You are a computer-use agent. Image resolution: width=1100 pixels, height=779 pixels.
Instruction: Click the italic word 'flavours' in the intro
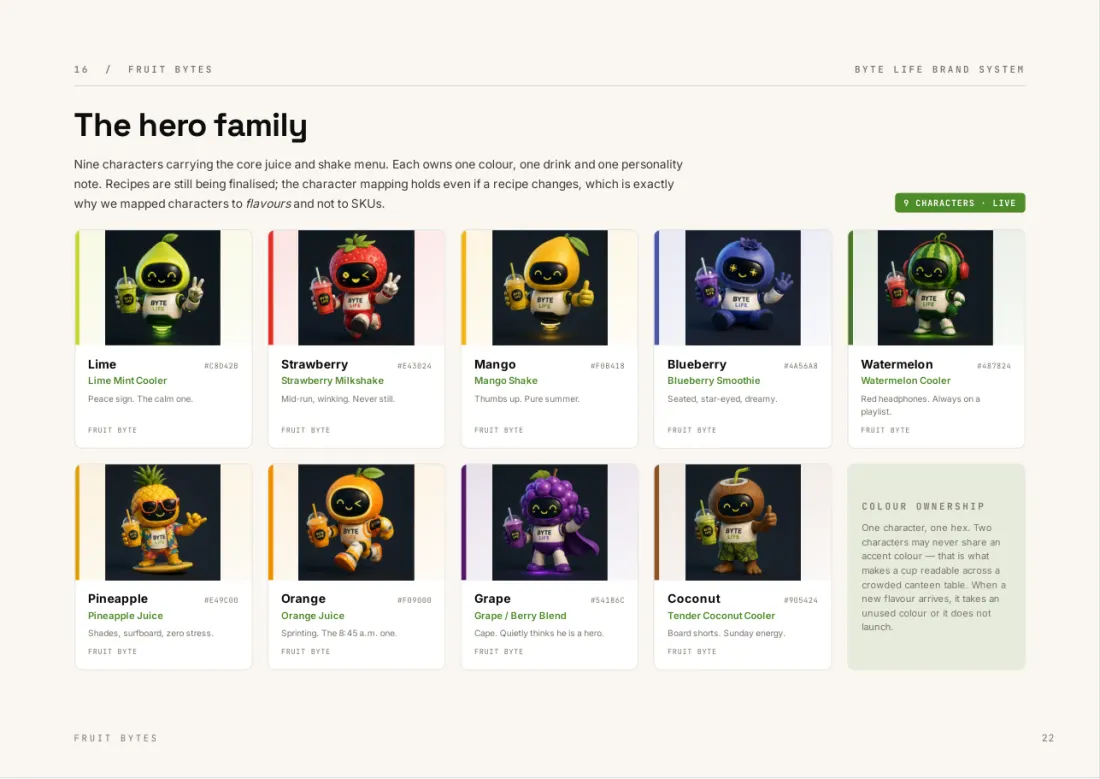coord(268,204)
